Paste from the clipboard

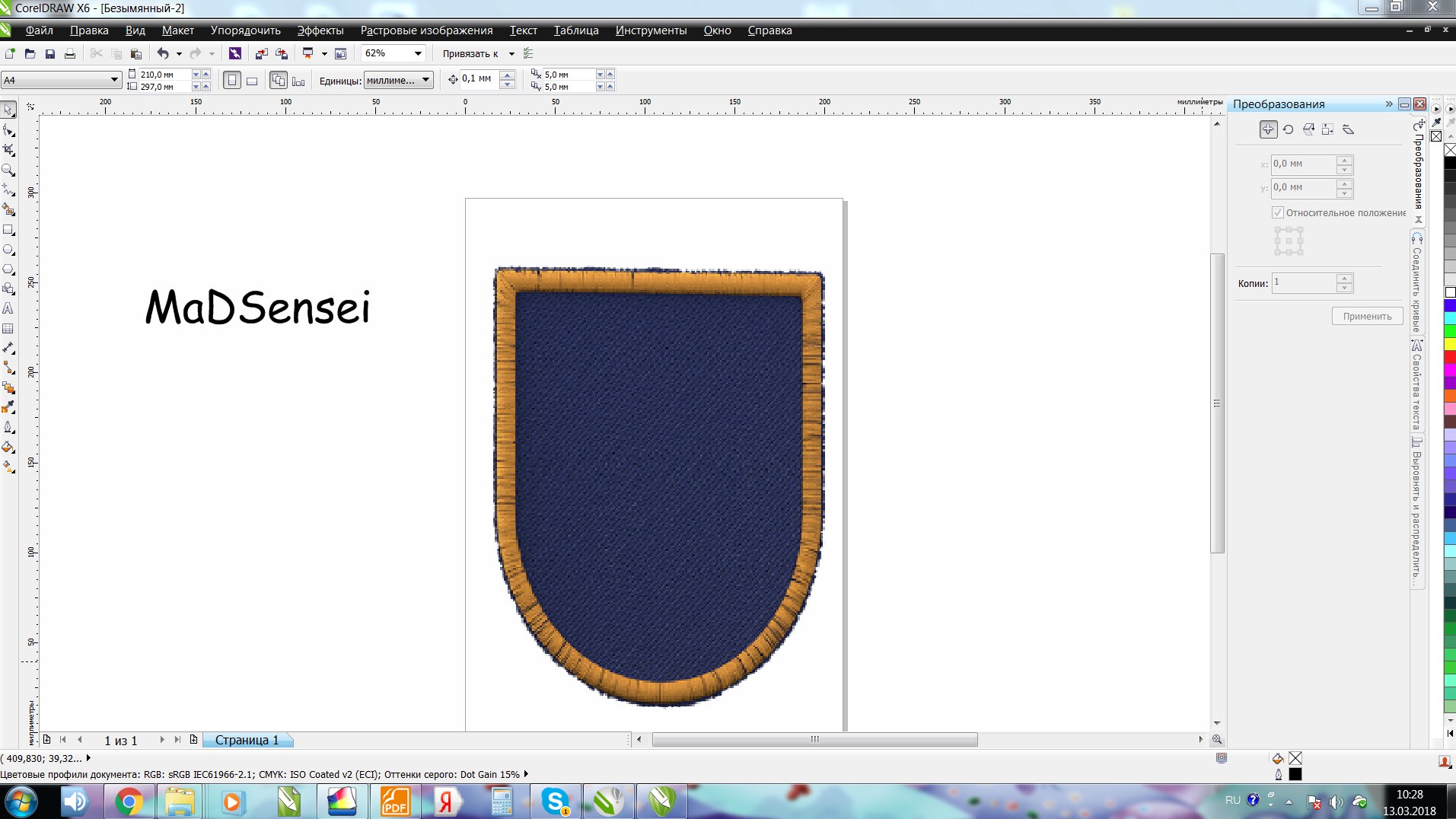coord(136,53)
